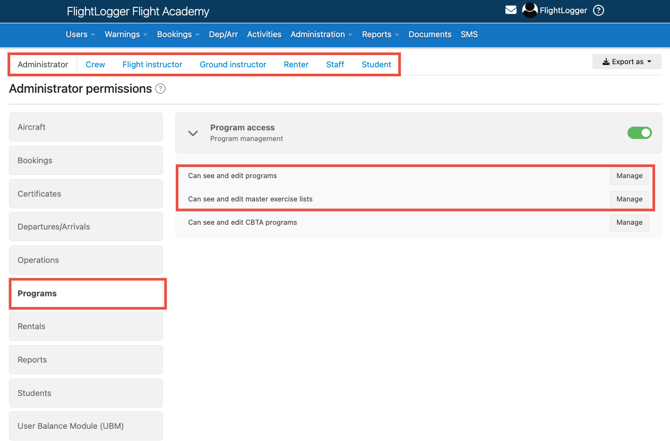
Task: Collapse the Program access section chevron
Action: pyautogui.click(x=193, y=133)
